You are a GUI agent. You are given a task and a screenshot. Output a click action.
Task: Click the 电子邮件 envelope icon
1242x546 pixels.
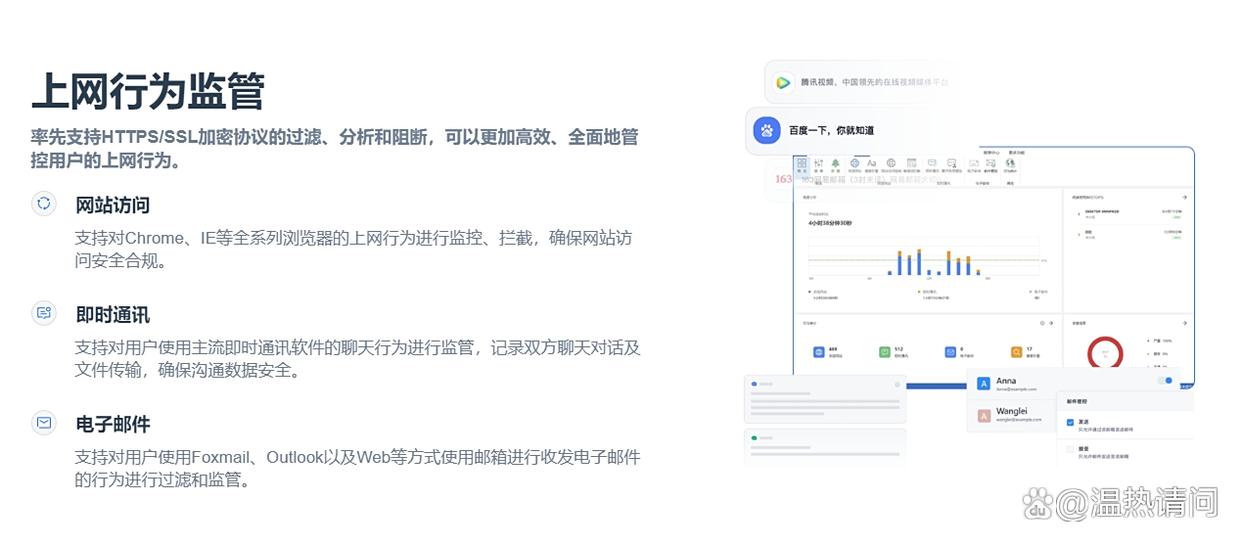44,422
